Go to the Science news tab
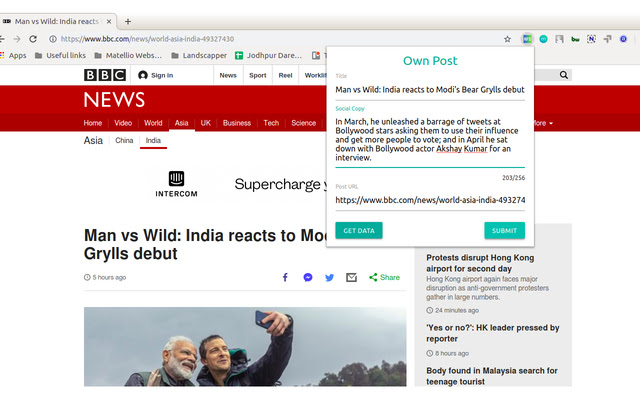 (x=303, y=123)
